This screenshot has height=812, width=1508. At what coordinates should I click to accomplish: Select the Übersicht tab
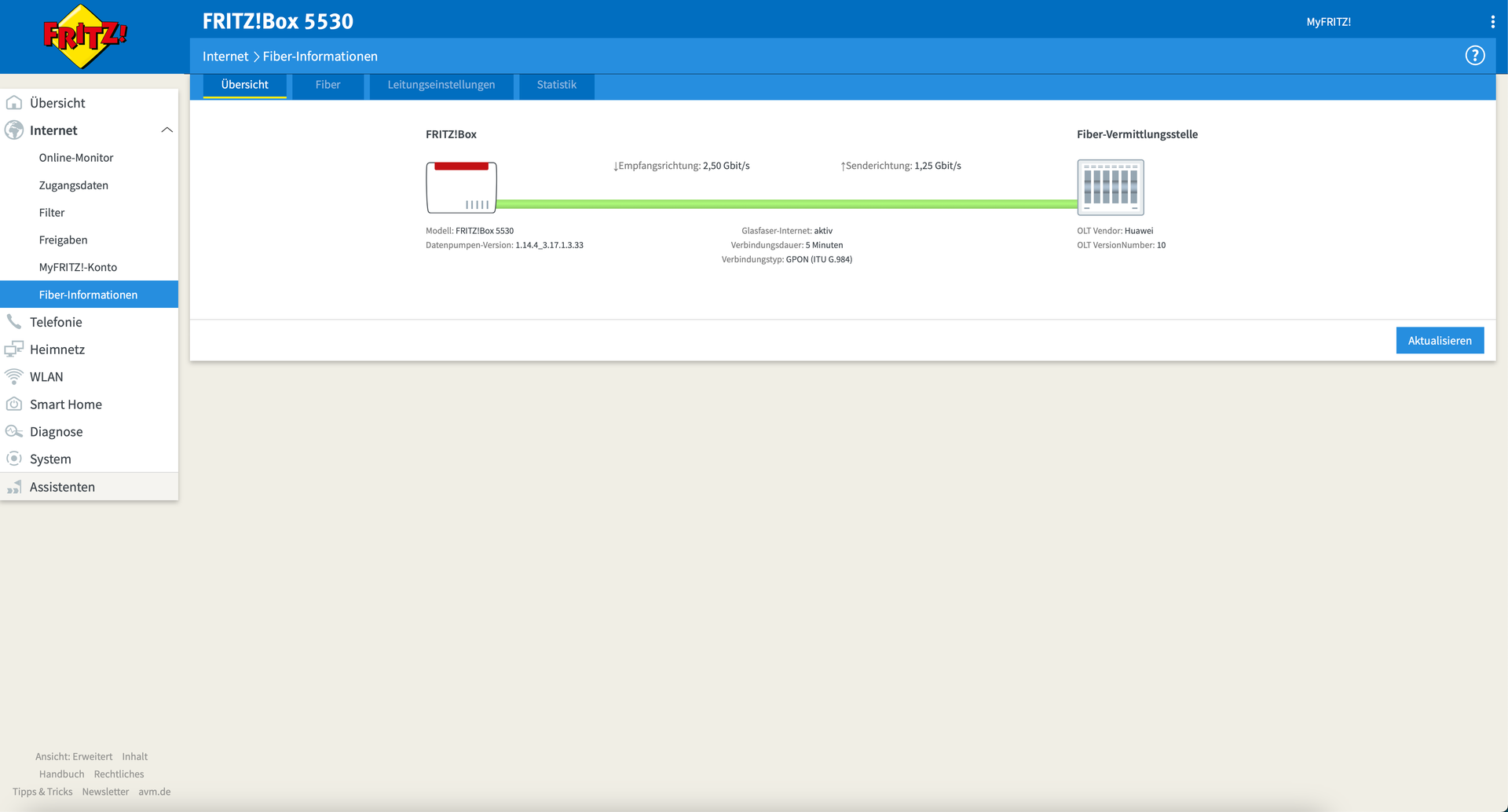pyautogui.click(x=245, y=85)
